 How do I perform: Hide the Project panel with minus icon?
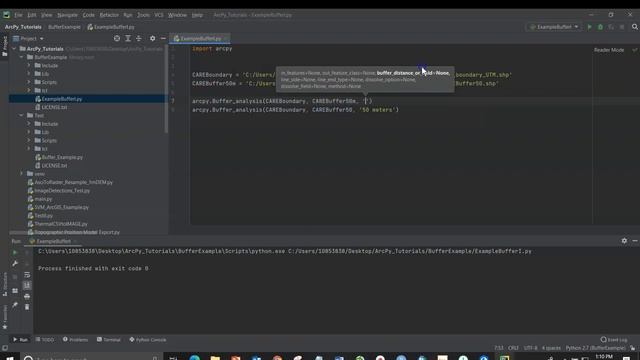[x=163, y=38]
